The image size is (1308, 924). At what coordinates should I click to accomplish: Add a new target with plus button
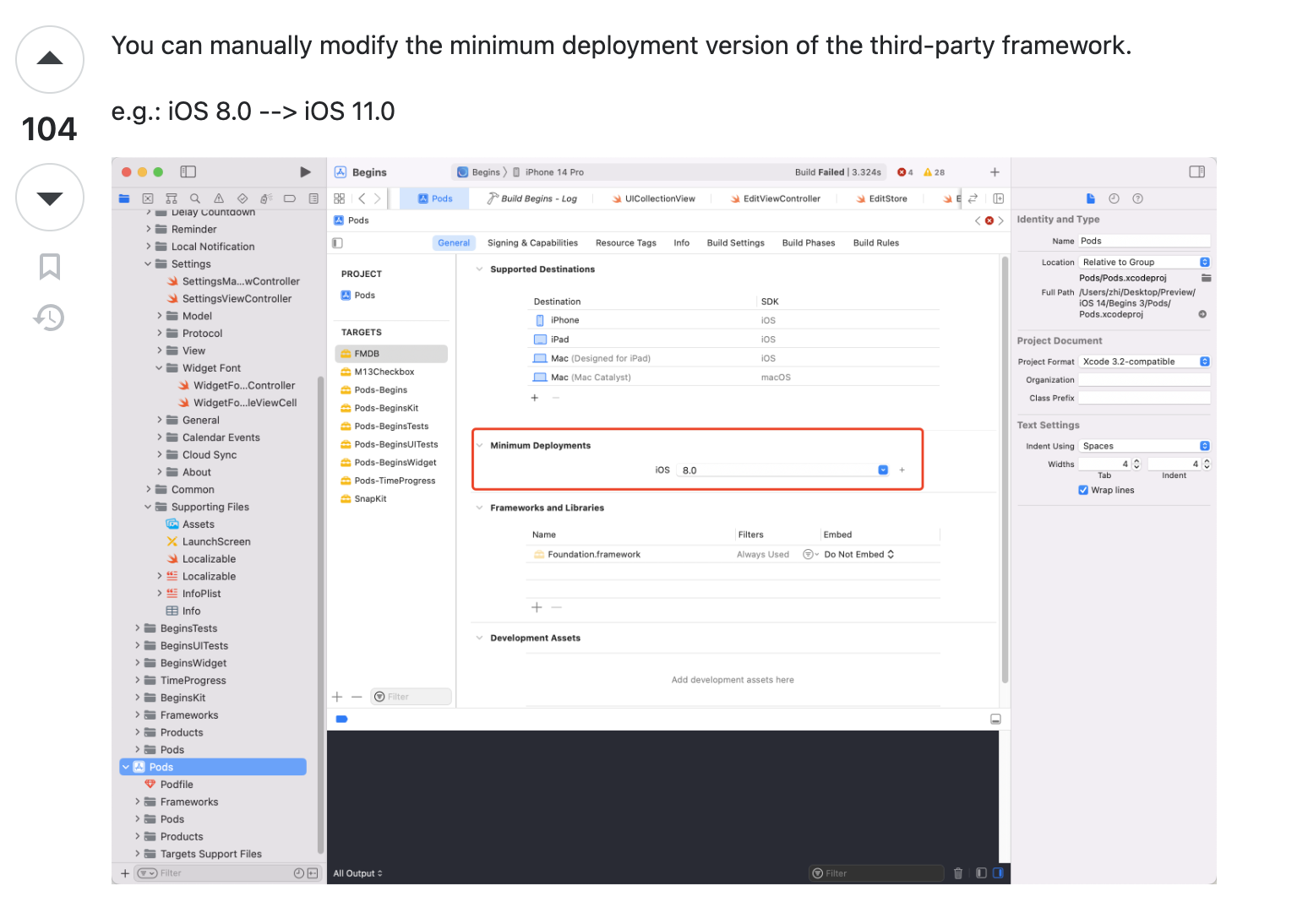pyautogui.click(x=337, y=697)
